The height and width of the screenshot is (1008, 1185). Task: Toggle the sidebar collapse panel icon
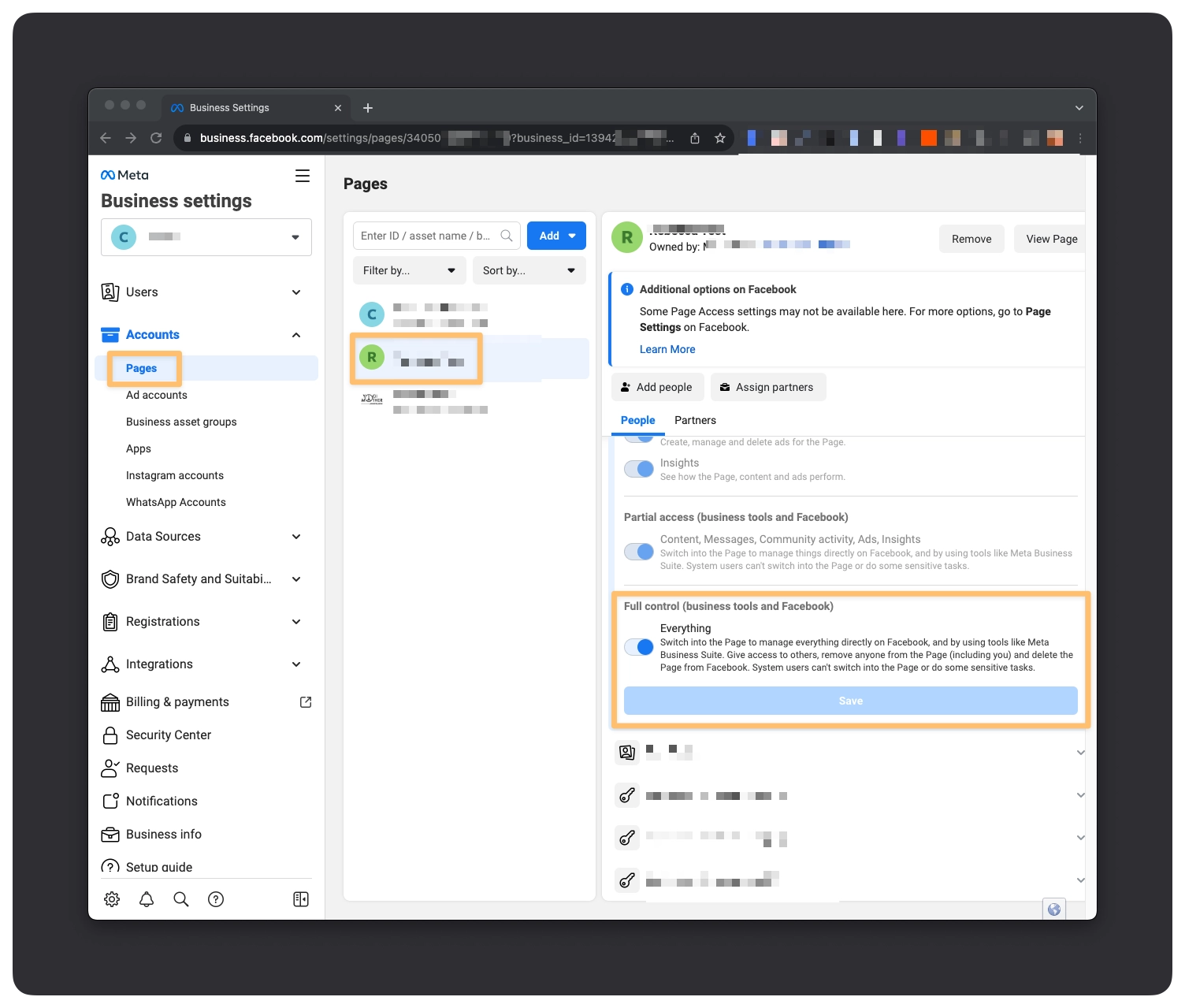[301, 899]
